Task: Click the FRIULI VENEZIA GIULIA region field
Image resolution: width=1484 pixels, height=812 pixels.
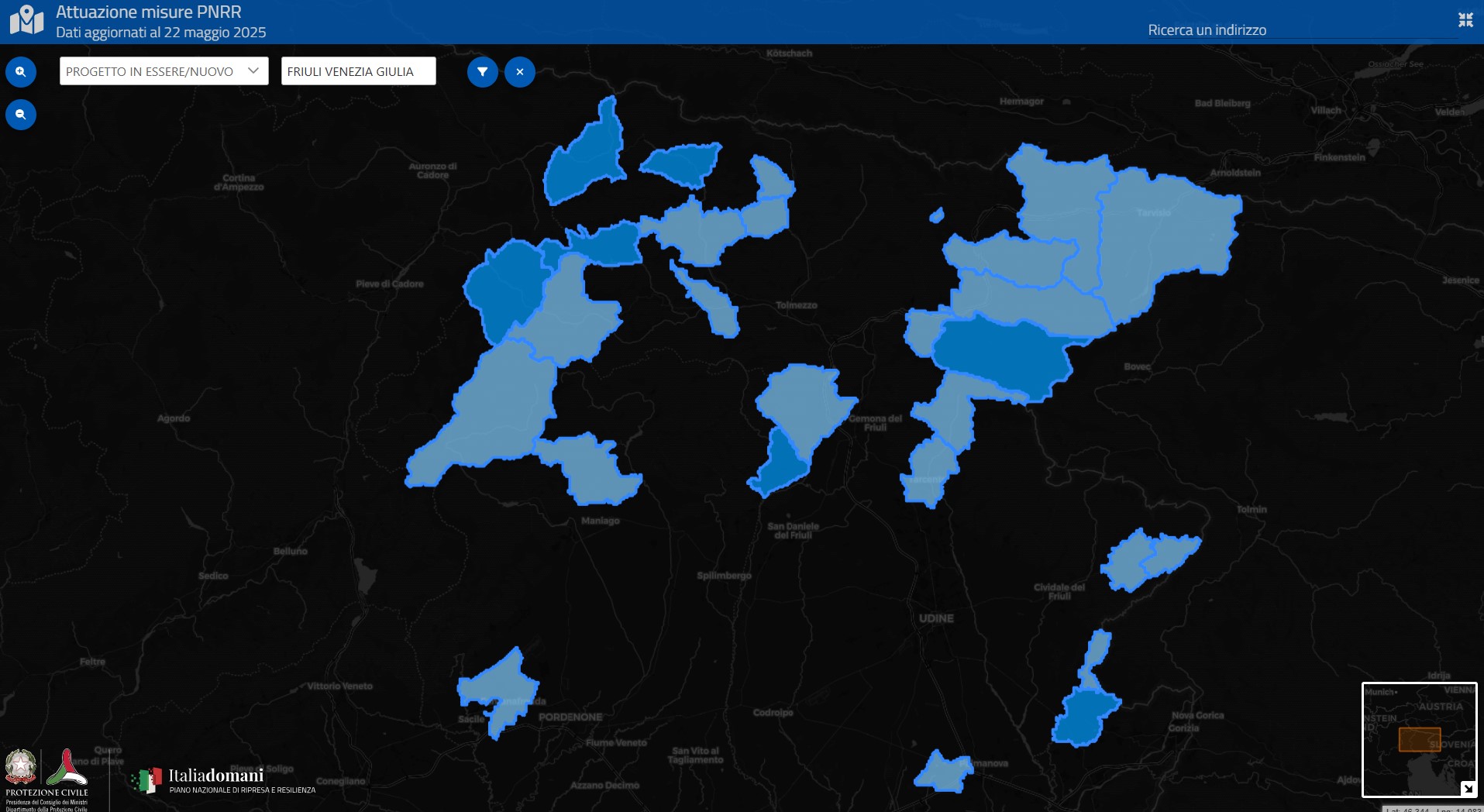Action: point(358,71)
